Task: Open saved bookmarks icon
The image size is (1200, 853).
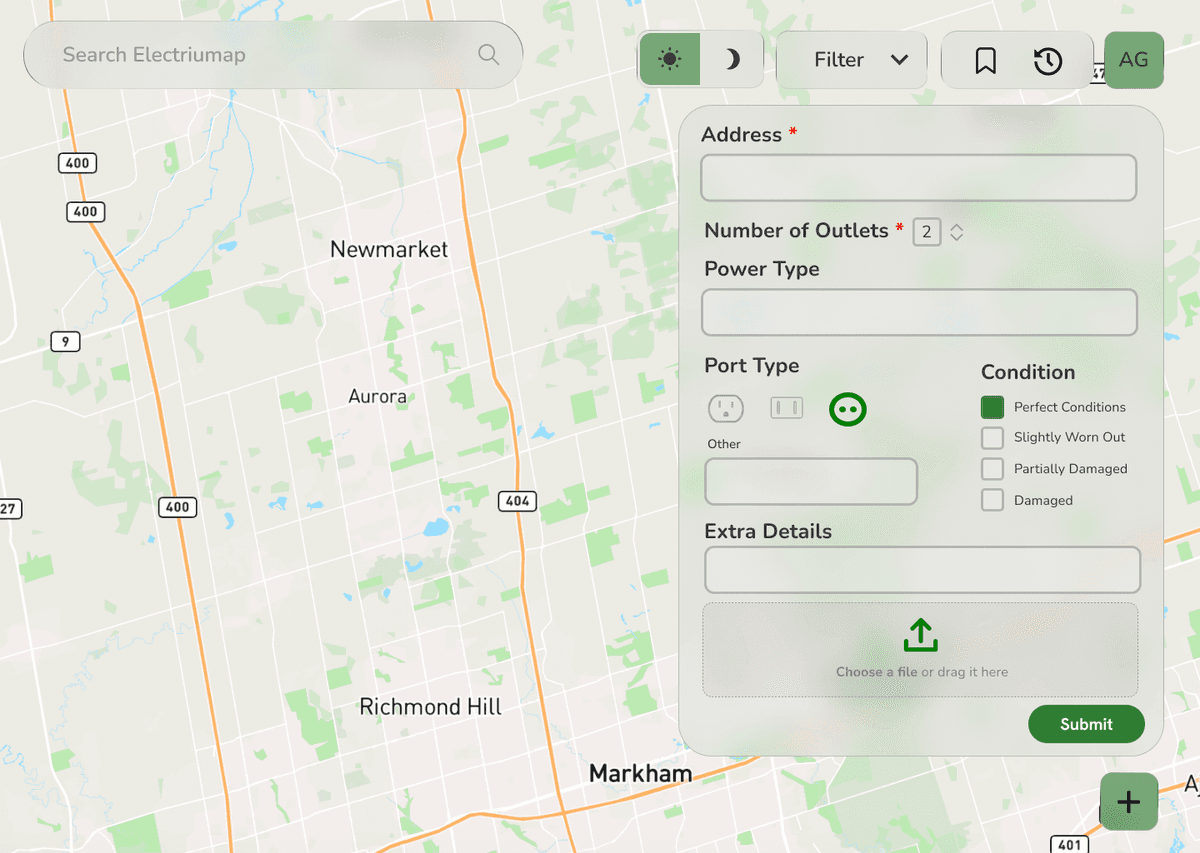Action: (985, 61)
